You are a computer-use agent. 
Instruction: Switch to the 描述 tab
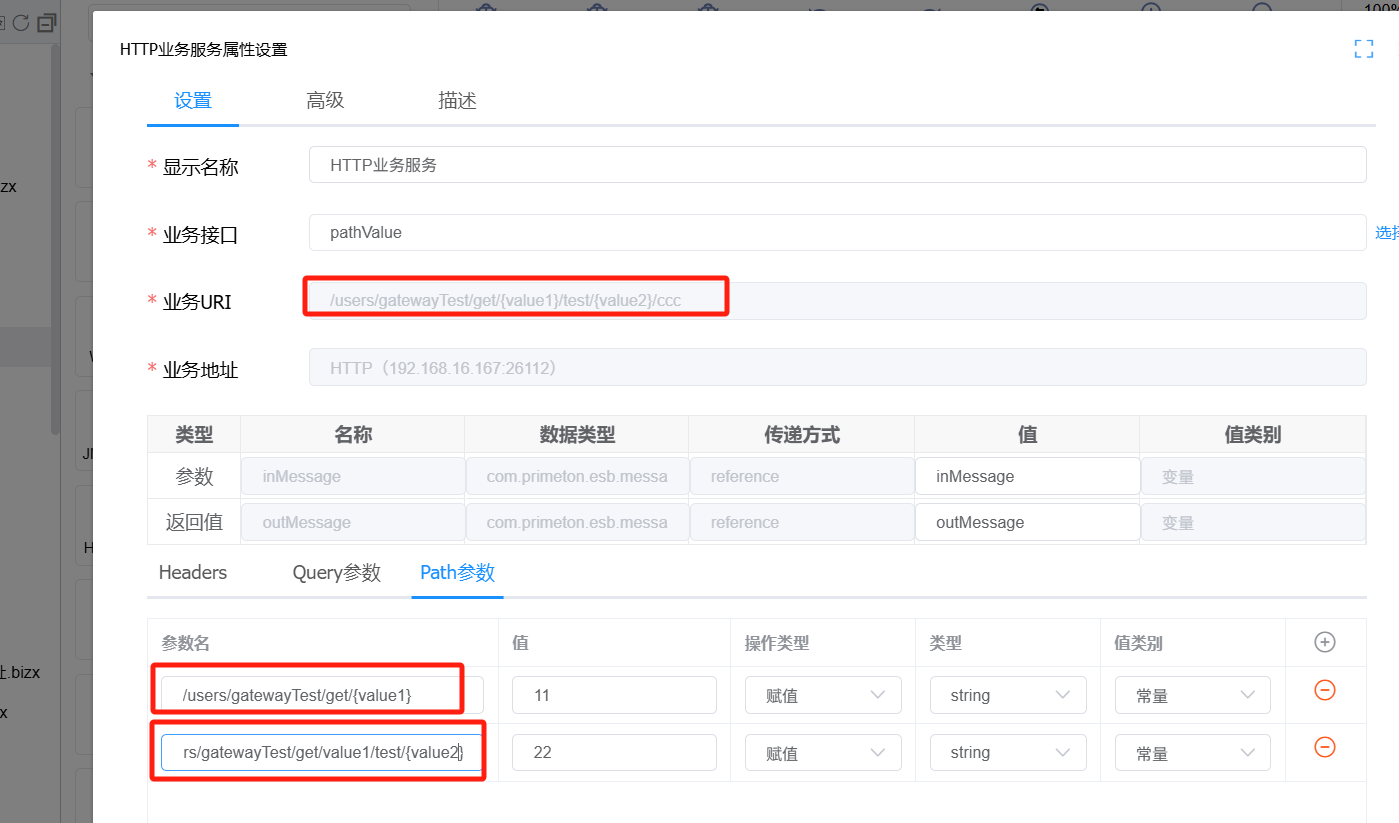tap(457, 100)
